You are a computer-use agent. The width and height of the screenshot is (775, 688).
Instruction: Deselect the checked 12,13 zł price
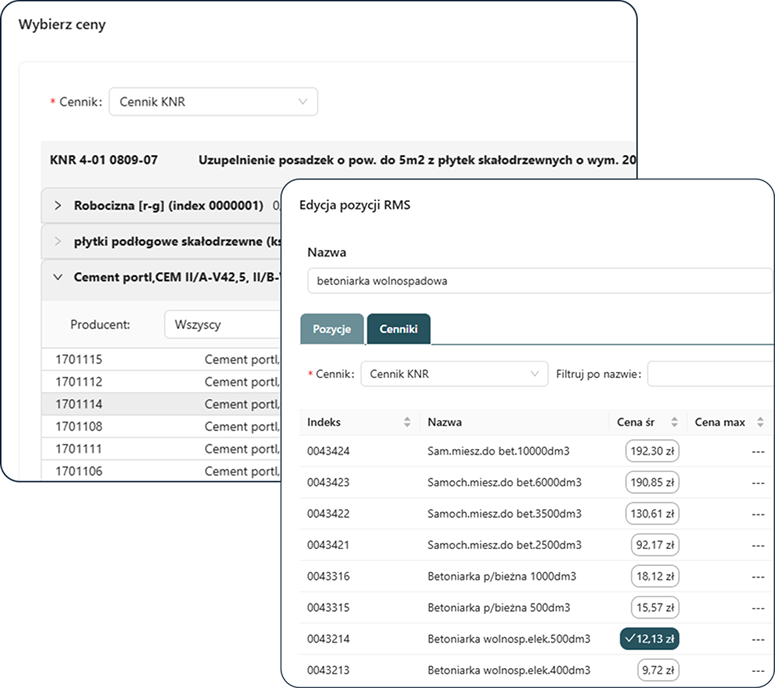tap(649, 639)
